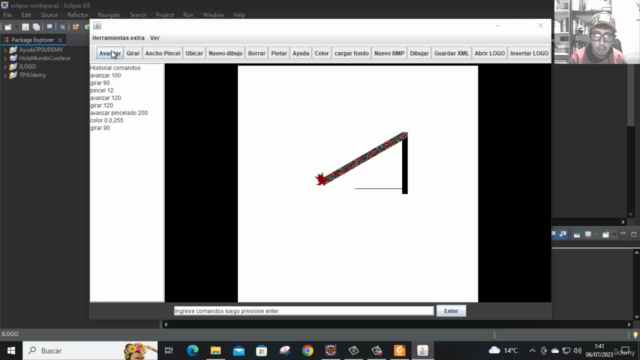This screenshot has width=640, height=360.
Task: Open the Ver menu
Action: tap(155, 38)
